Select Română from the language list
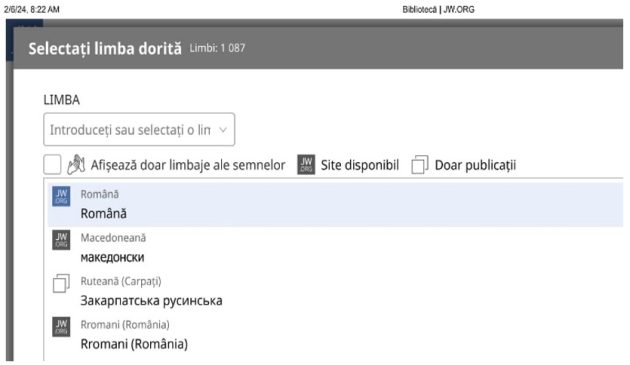Image resolution: width=630 pixels, height=365 pixels. 335,204
